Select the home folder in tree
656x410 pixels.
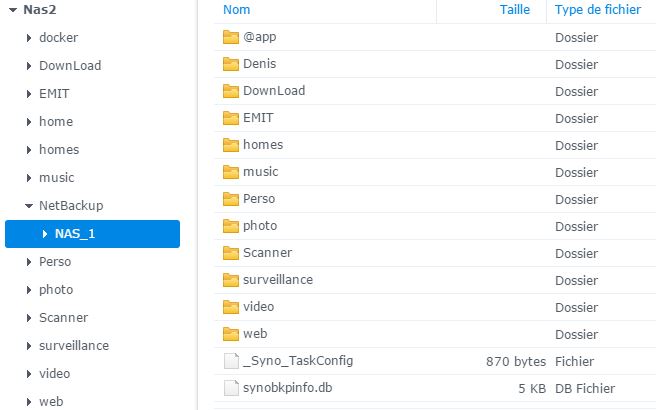(x=56, y=122)
